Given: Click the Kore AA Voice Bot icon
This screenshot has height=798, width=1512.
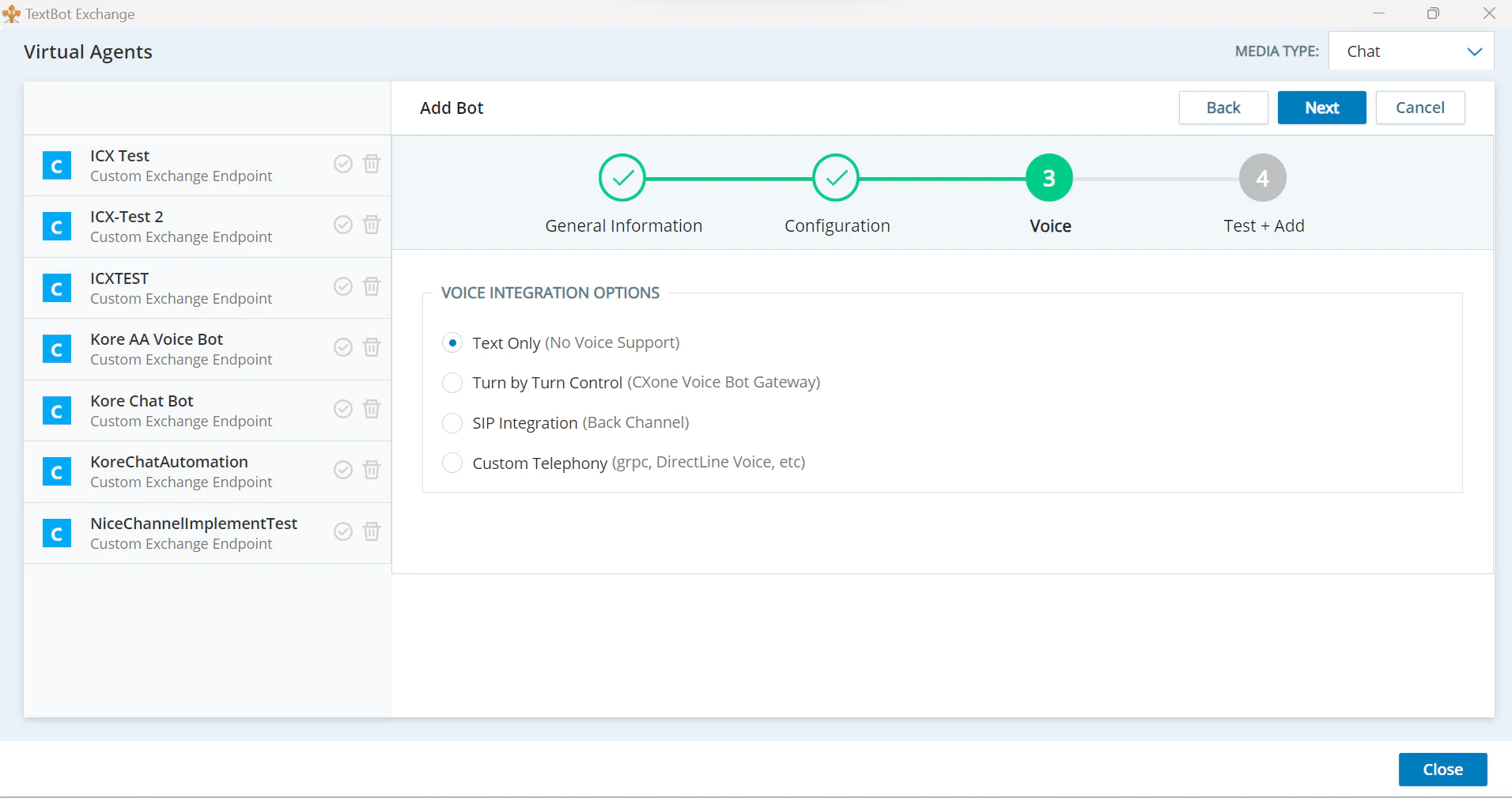Looking at the screenshot, I should click(56, 349).
